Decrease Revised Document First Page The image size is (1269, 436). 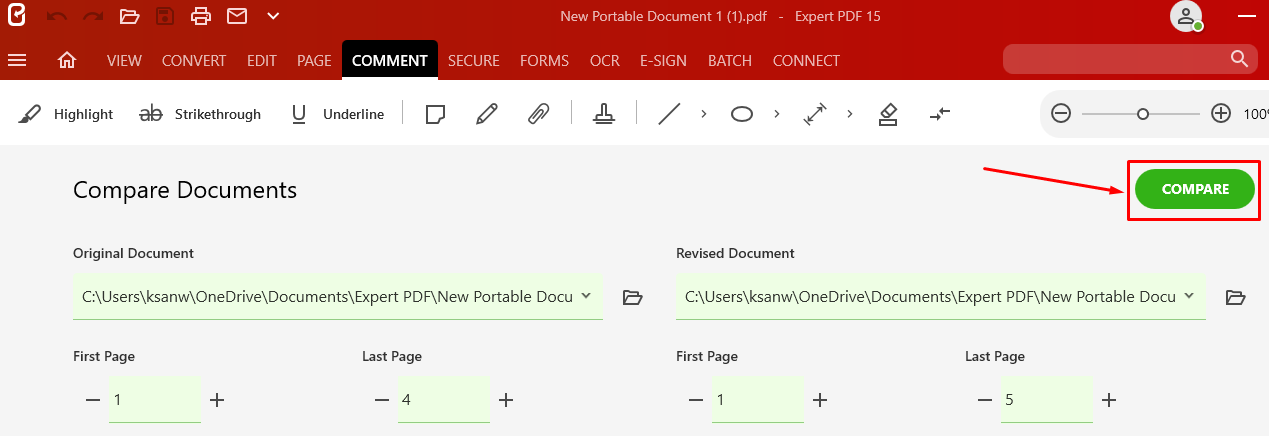point(696,400)
